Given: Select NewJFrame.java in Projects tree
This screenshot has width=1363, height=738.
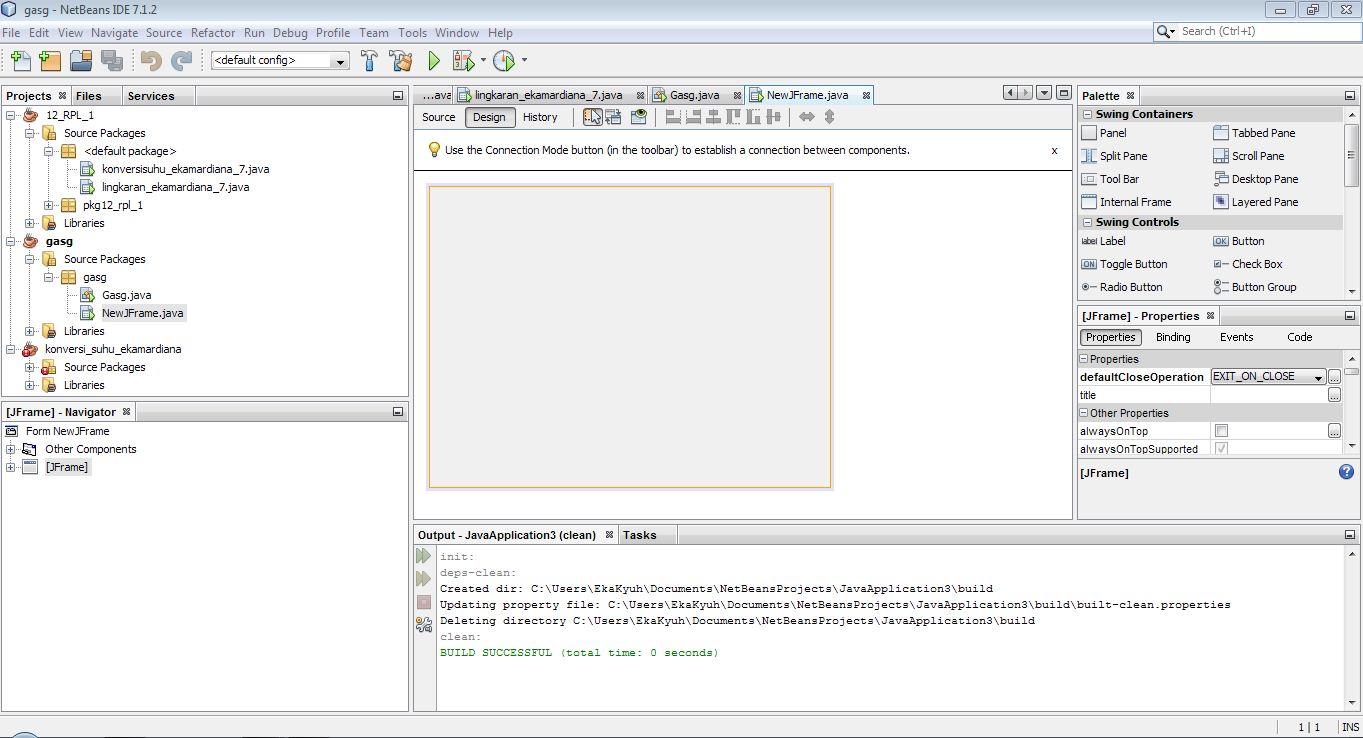Looking at the screenshot, I should (x=143, y=313).
